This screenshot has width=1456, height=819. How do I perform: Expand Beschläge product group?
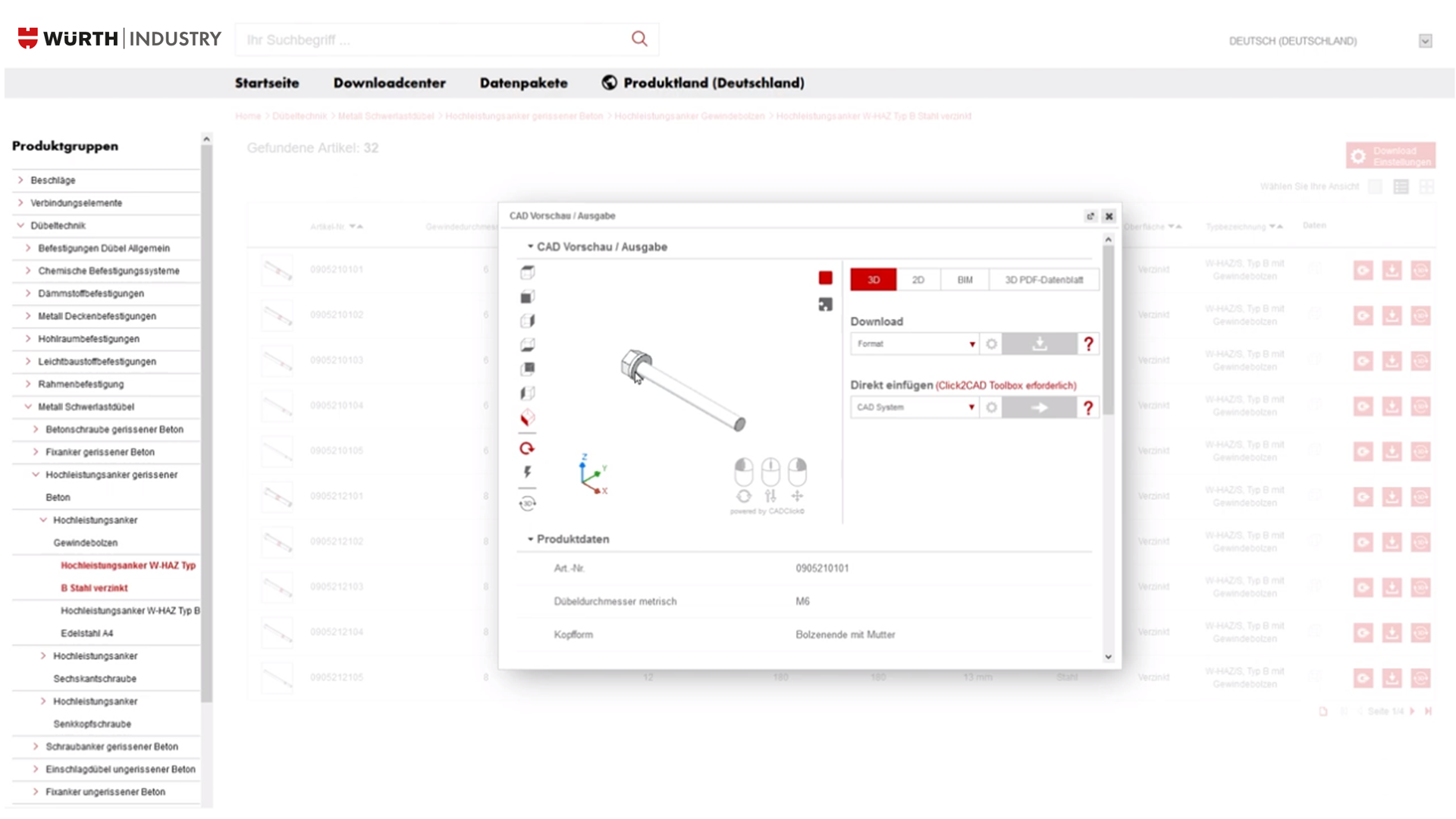(20, 180)
